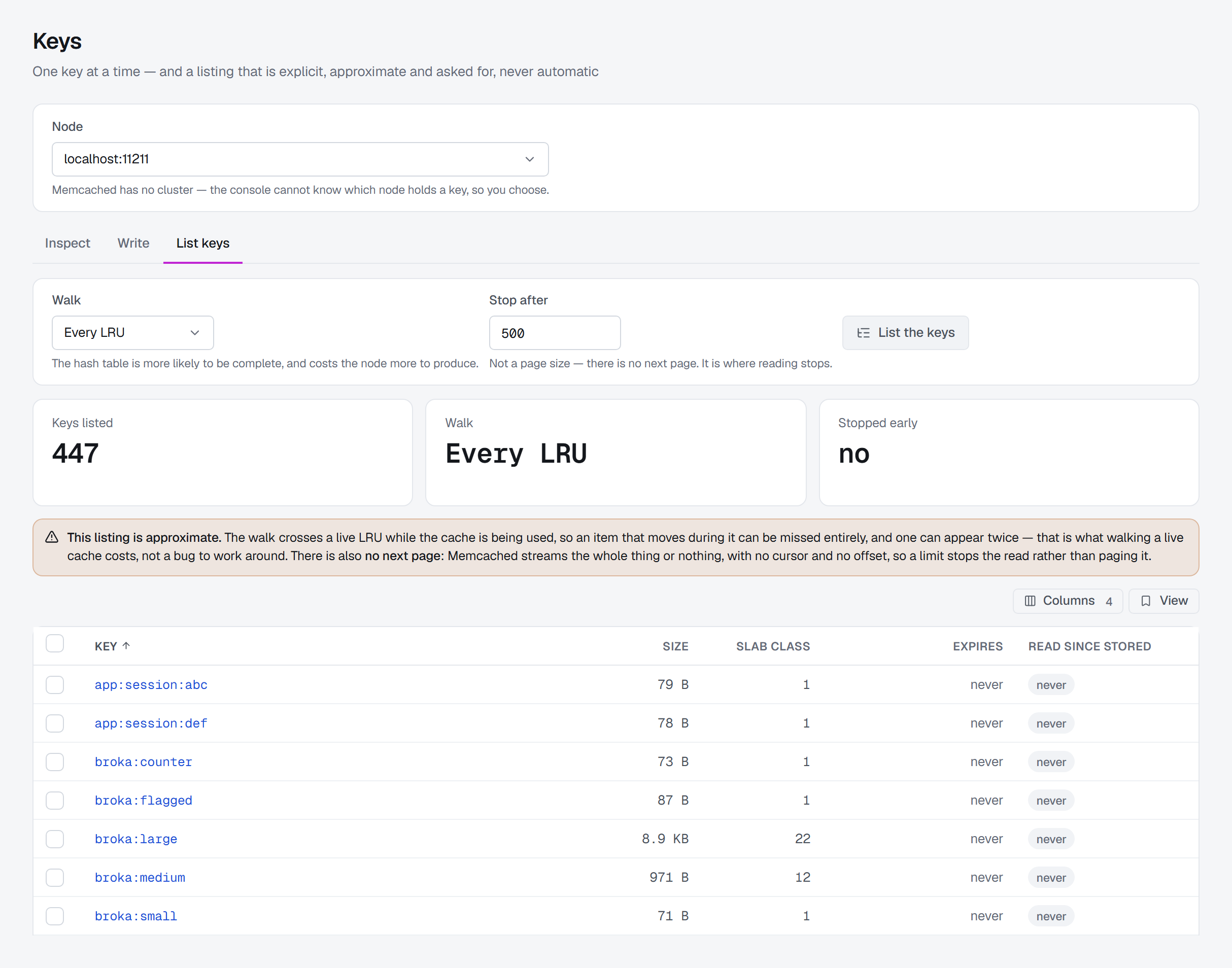1232x968 pixels.
Task: Click the sort arrow next to KEY header
Action: pyautogui.click(x=126, y=645)
